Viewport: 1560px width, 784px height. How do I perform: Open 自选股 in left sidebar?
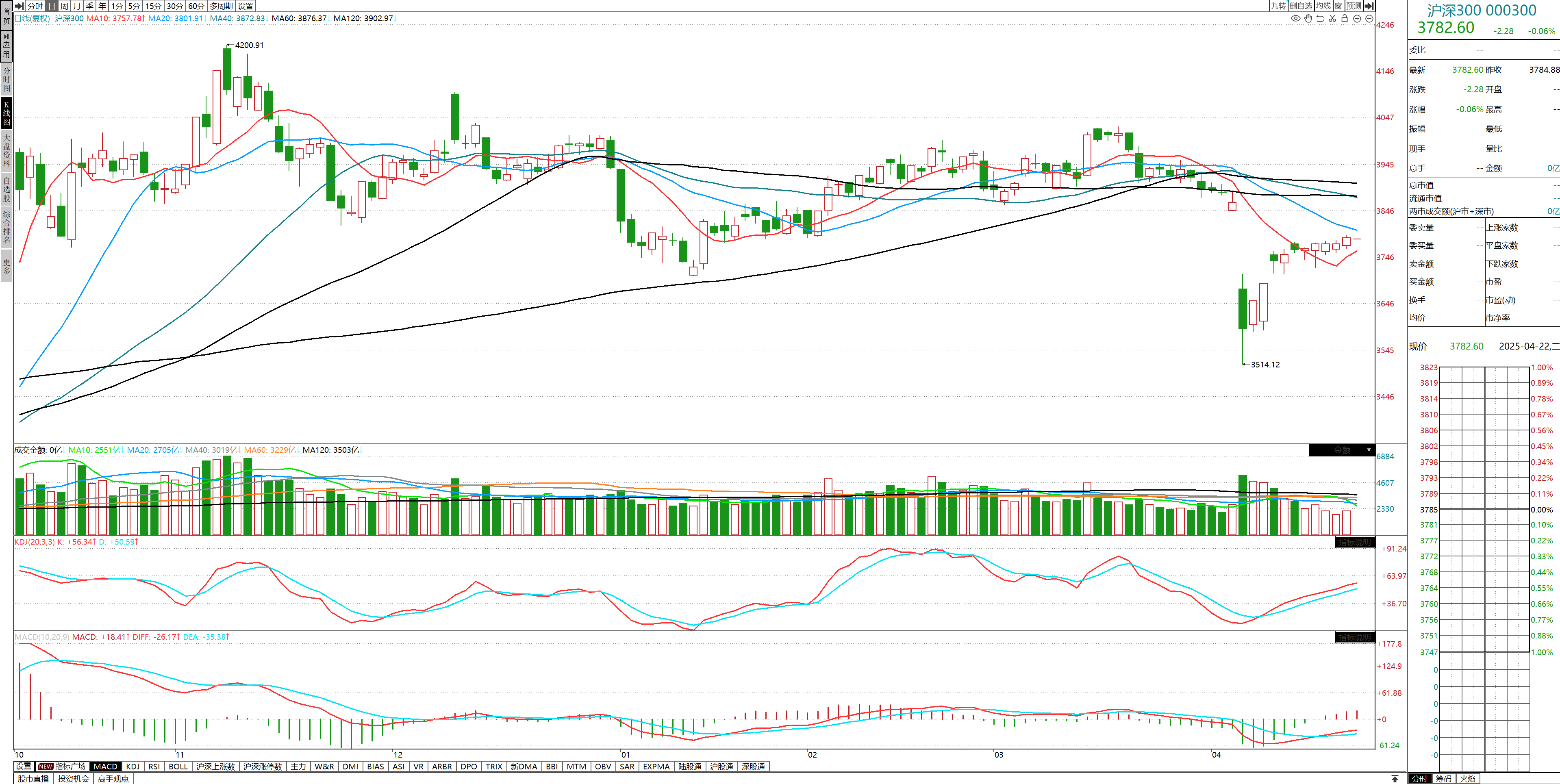6,189
